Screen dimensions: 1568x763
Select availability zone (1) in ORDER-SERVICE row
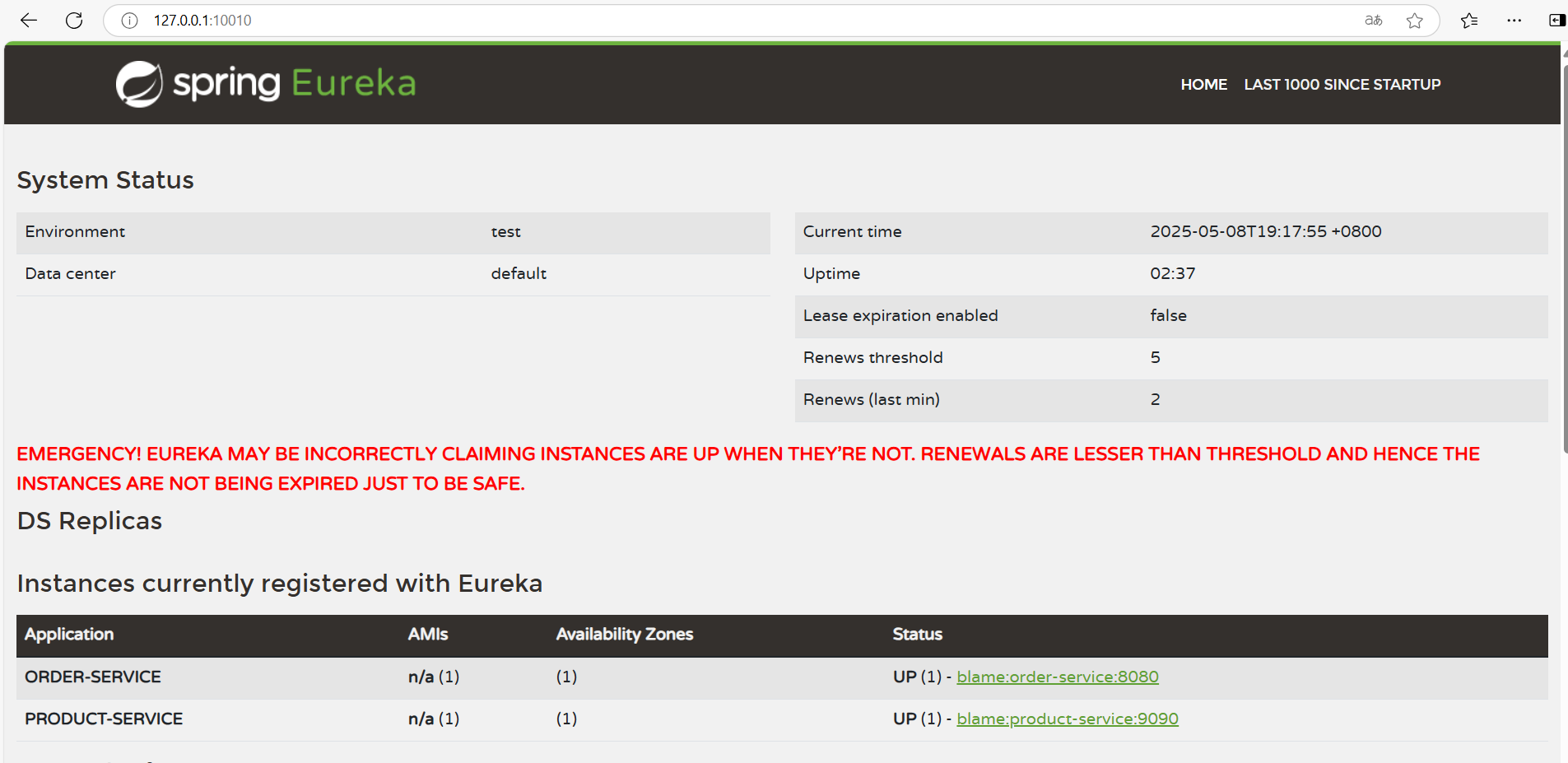566,677
